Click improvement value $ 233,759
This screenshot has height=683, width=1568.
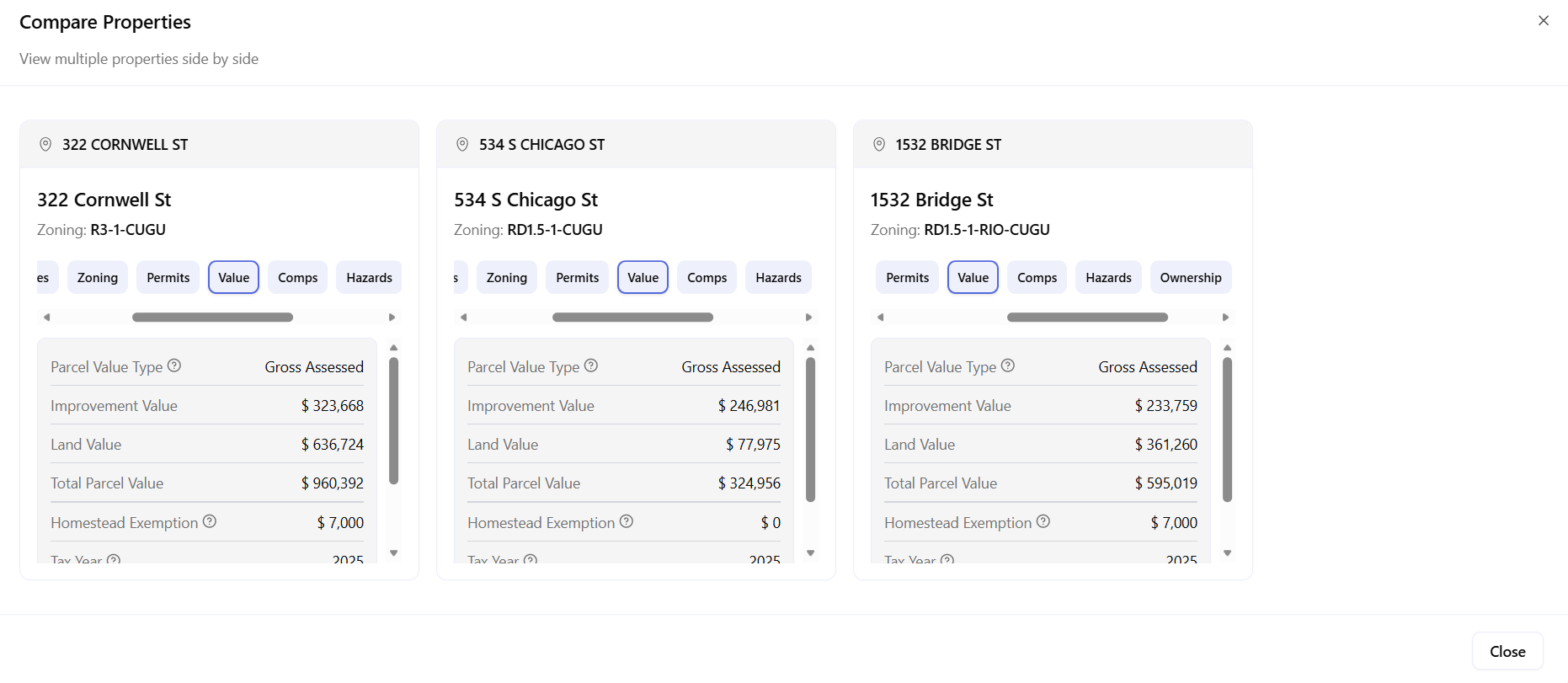click(1166, 406)
